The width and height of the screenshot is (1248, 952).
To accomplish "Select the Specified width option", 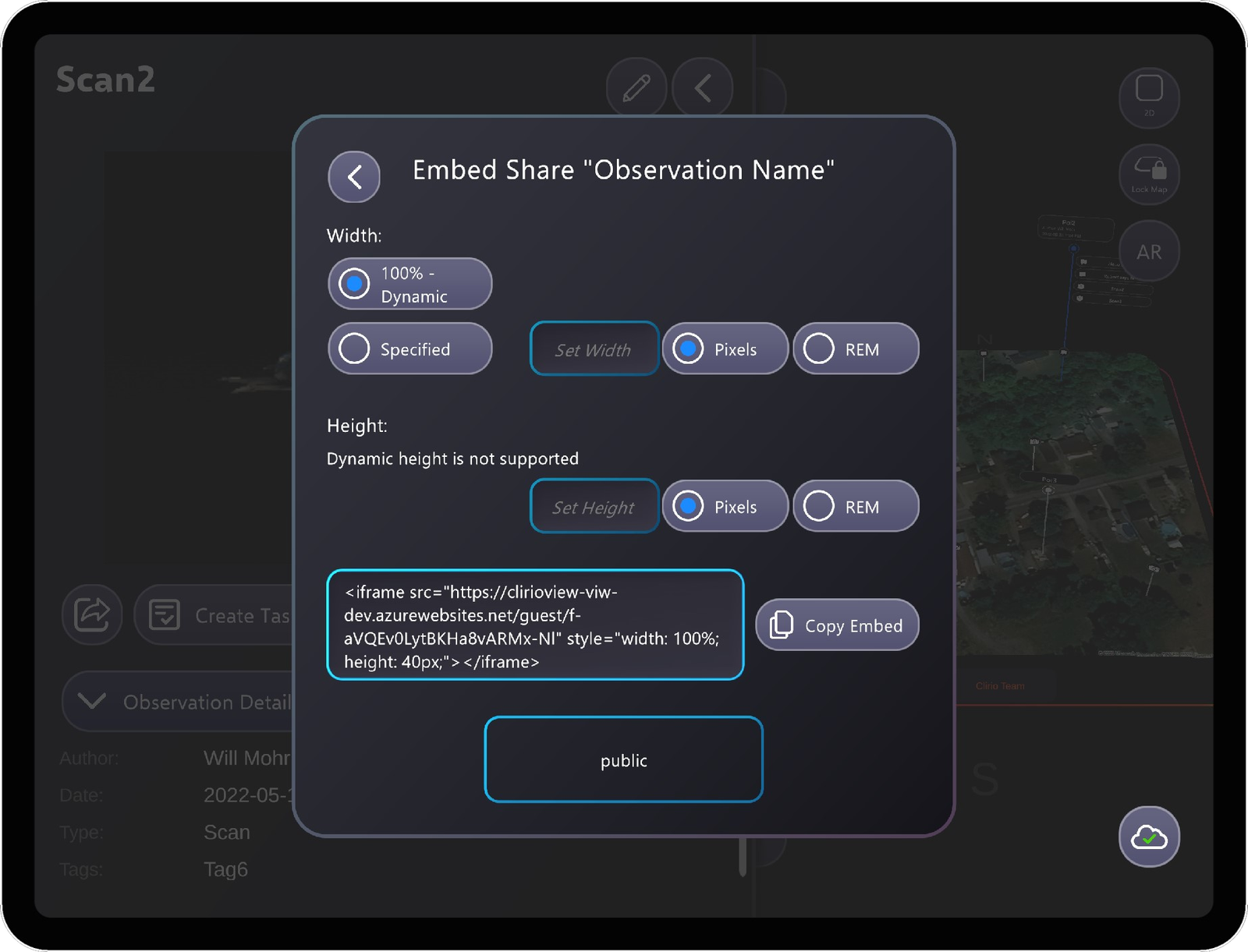I will coord(409,349).
